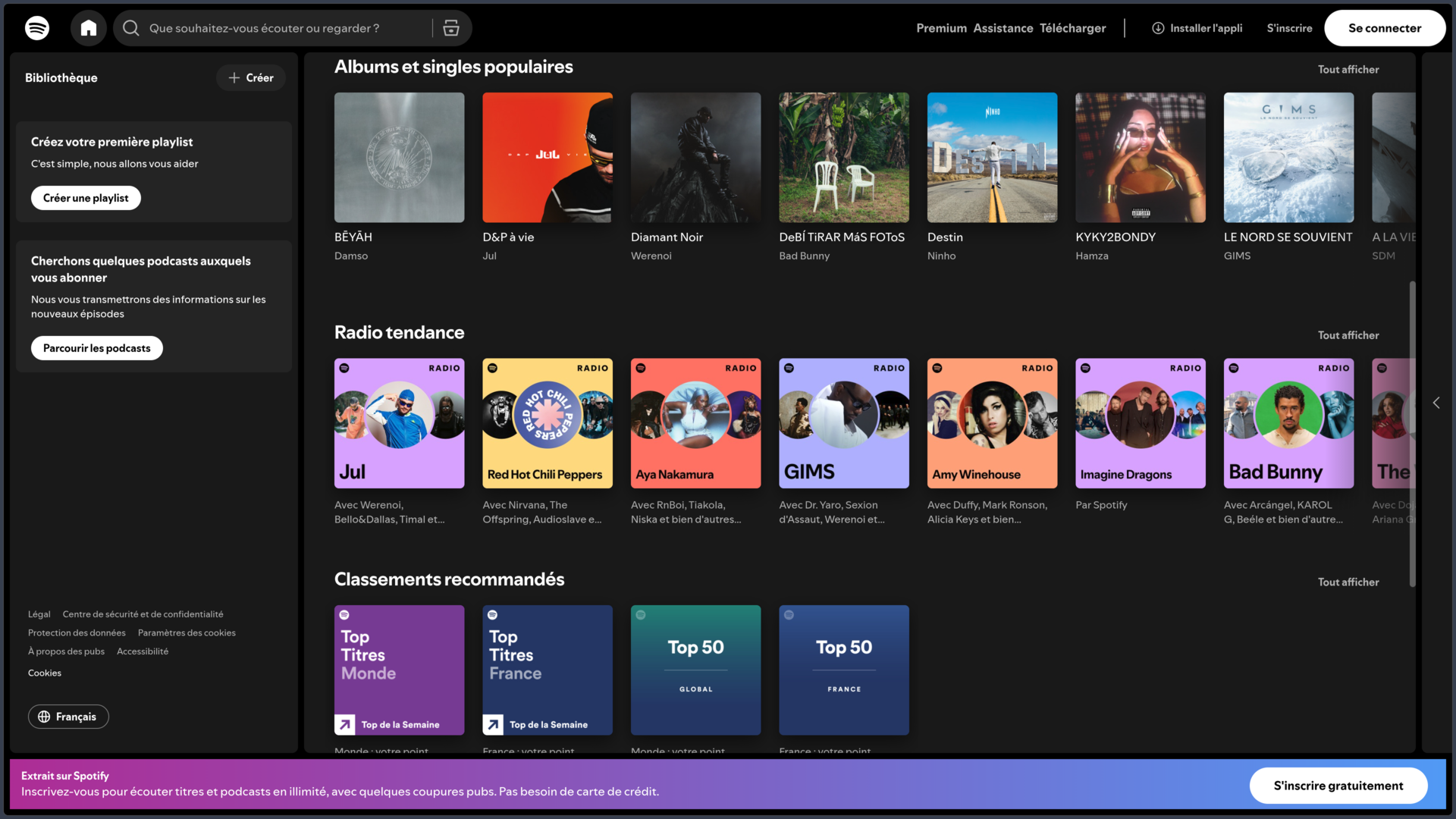Screen dimensions: 1456x819
Task: Show all Albums et singles populaires
Action: [1348, 69]
